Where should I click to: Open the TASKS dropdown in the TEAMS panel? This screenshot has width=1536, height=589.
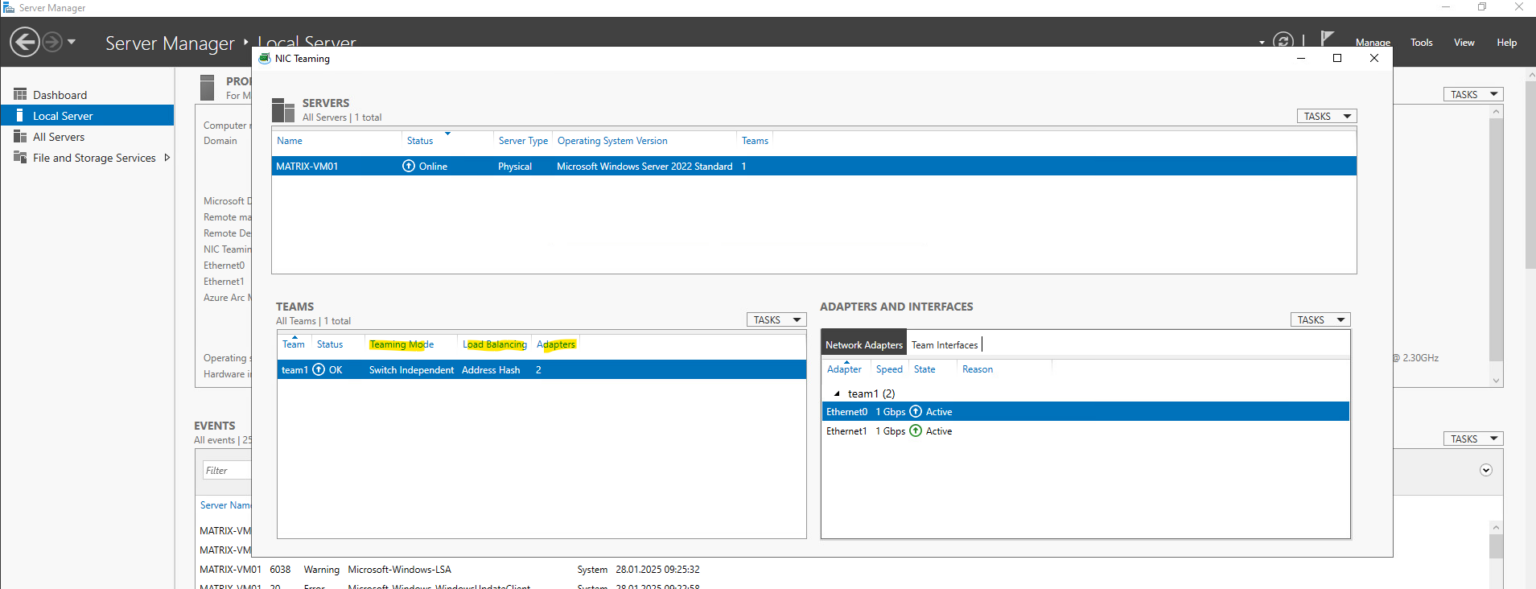(776, 319)
